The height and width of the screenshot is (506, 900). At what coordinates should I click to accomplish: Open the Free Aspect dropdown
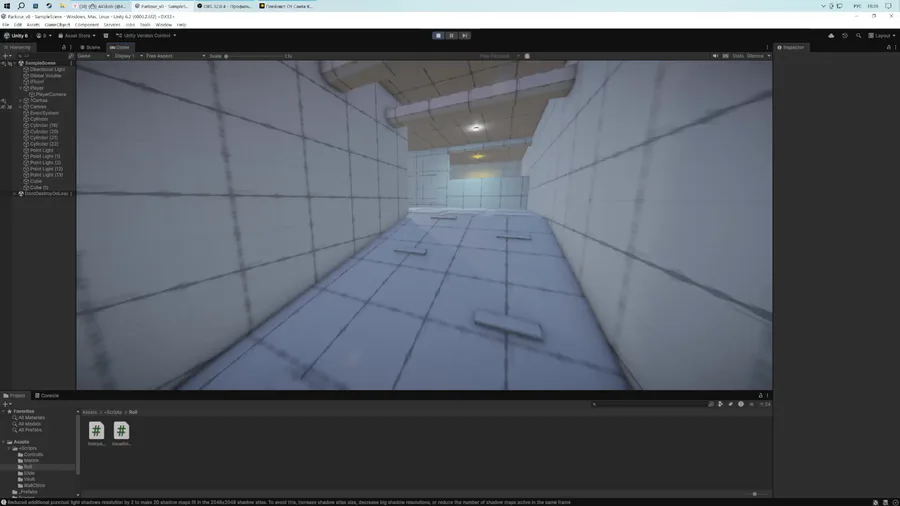(175, 56)
